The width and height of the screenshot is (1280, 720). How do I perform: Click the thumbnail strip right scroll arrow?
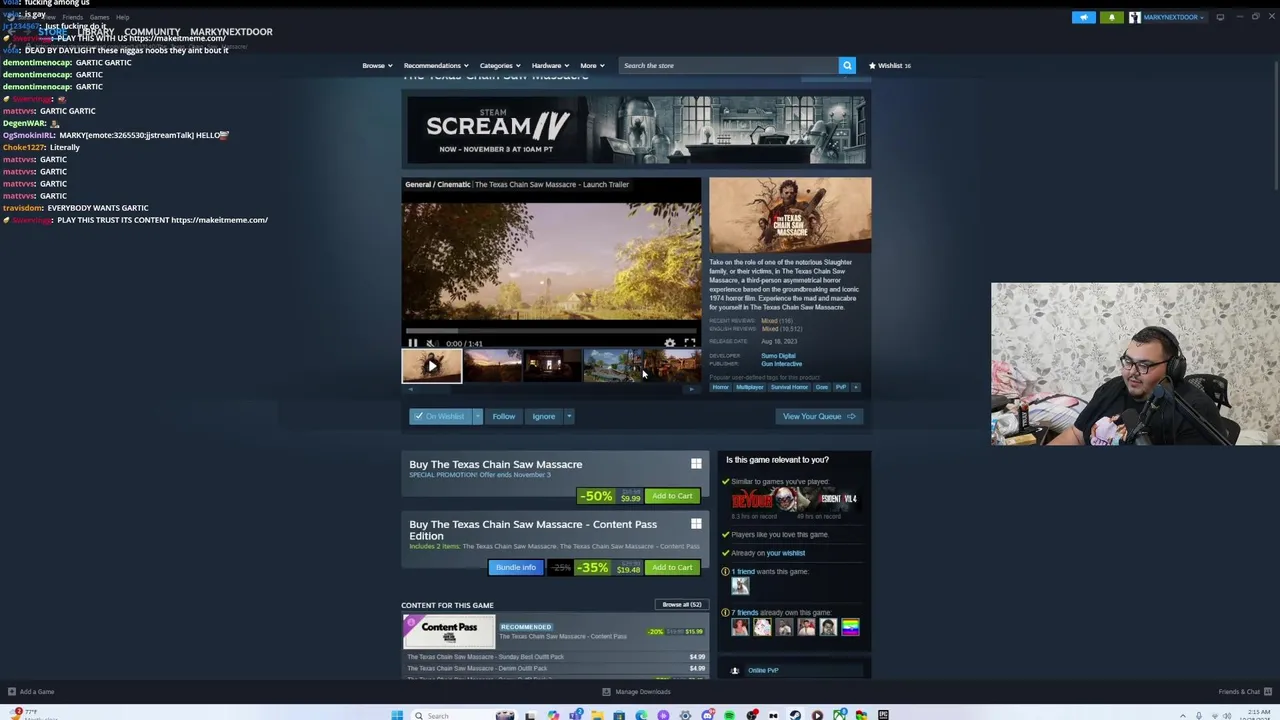click(x=692, y=389)
